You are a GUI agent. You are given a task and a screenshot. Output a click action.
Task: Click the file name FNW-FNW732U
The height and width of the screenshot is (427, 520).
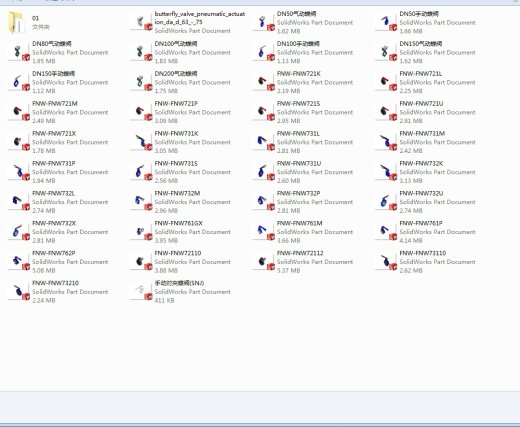tap(421, 193)
